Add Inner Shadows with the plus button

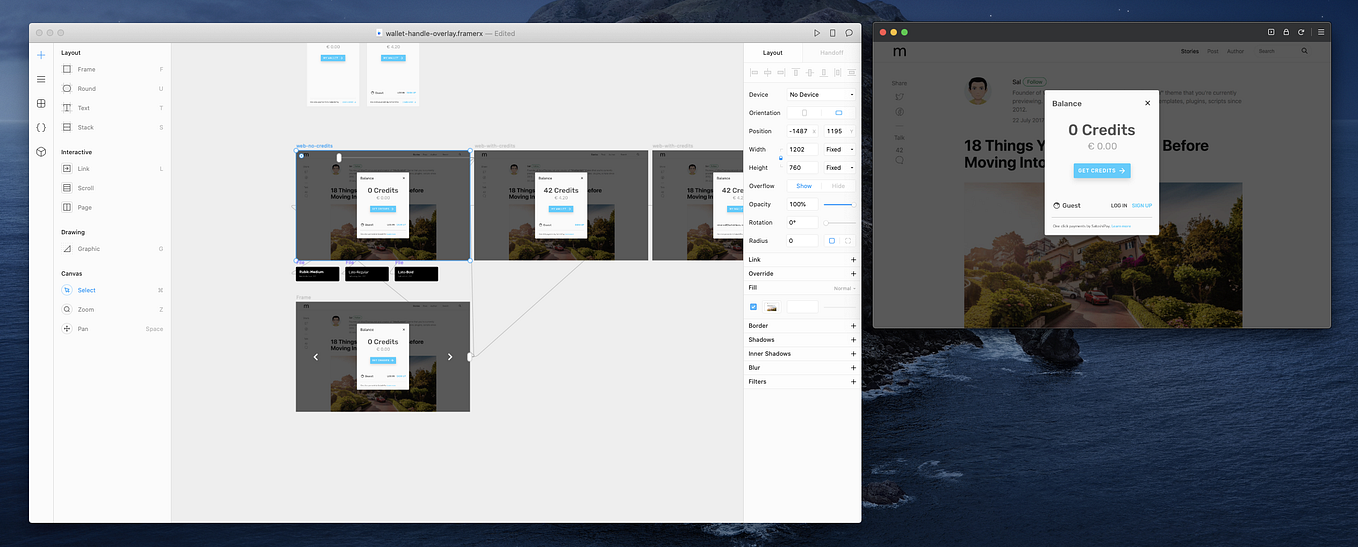coord(853,354)
